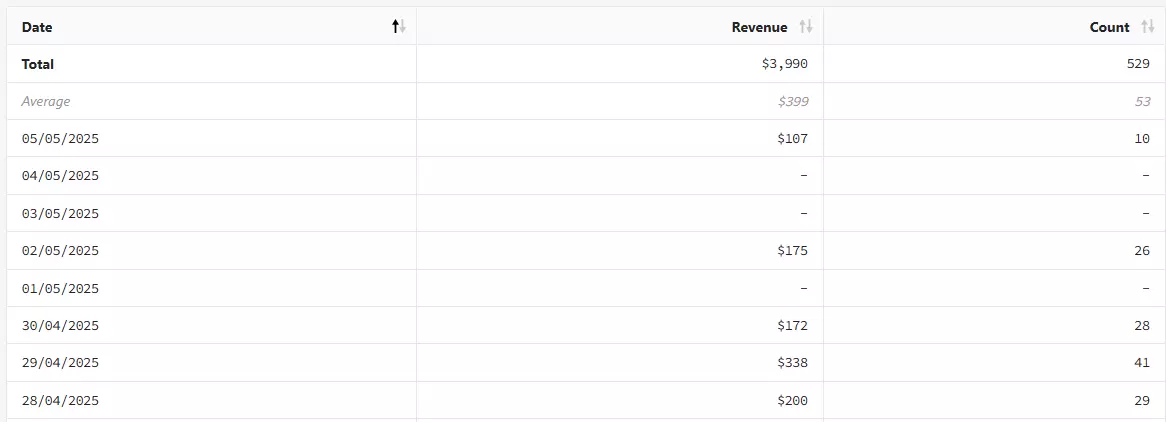Toggle sort arrows on Revenue column
Screen dimensions: 1166x422
coord(806,27)
